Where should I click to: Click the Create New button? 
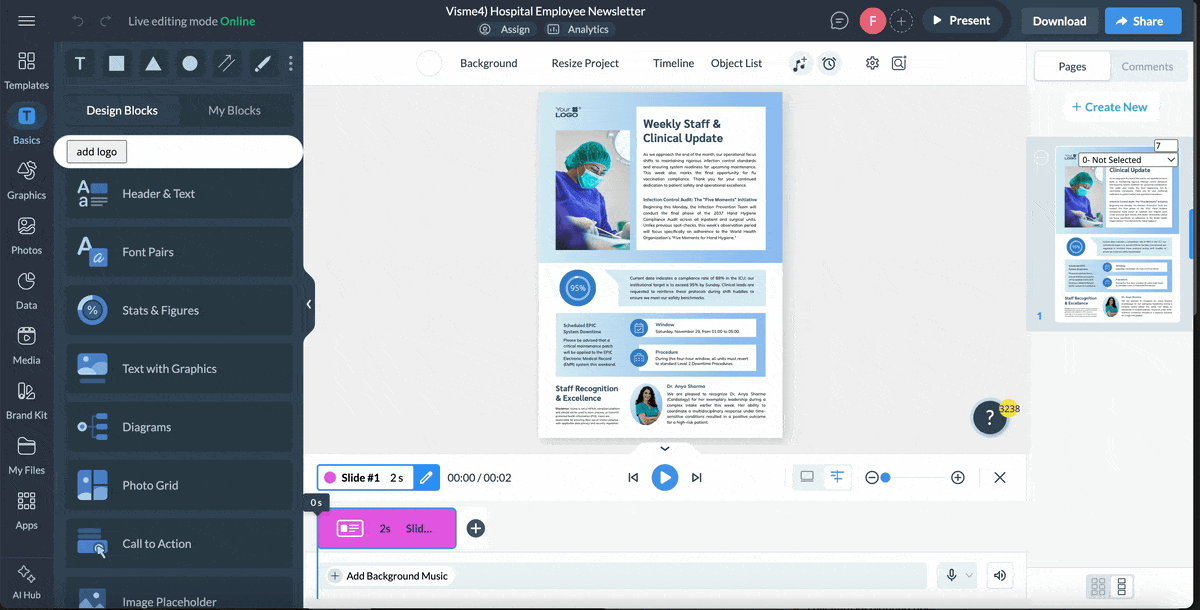pyautogui.click(x=1111, y=107)
